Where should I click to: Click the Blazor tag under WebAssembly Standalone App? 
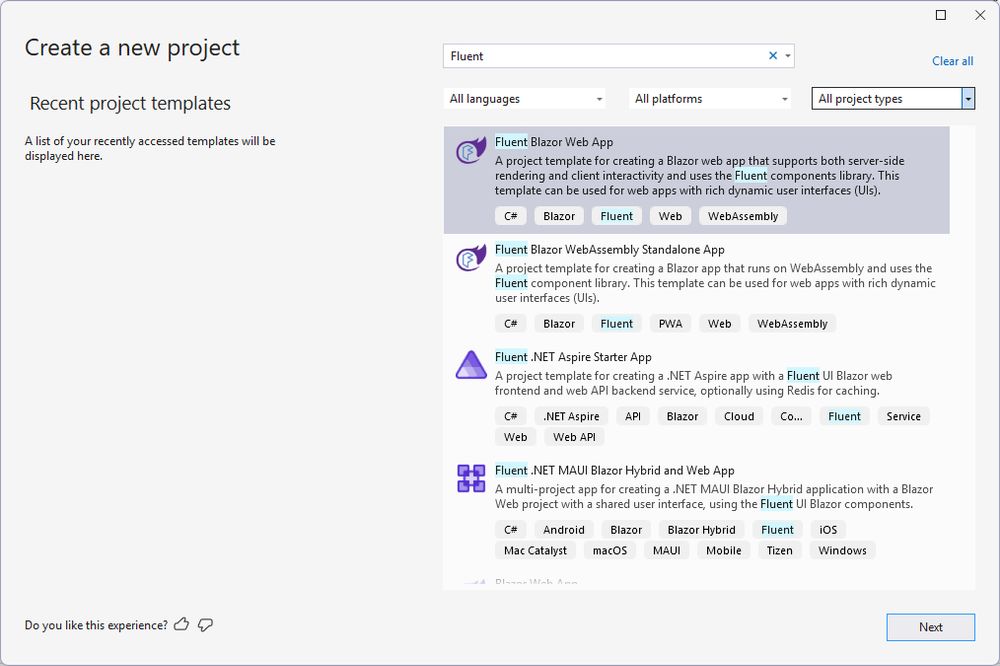559,324
